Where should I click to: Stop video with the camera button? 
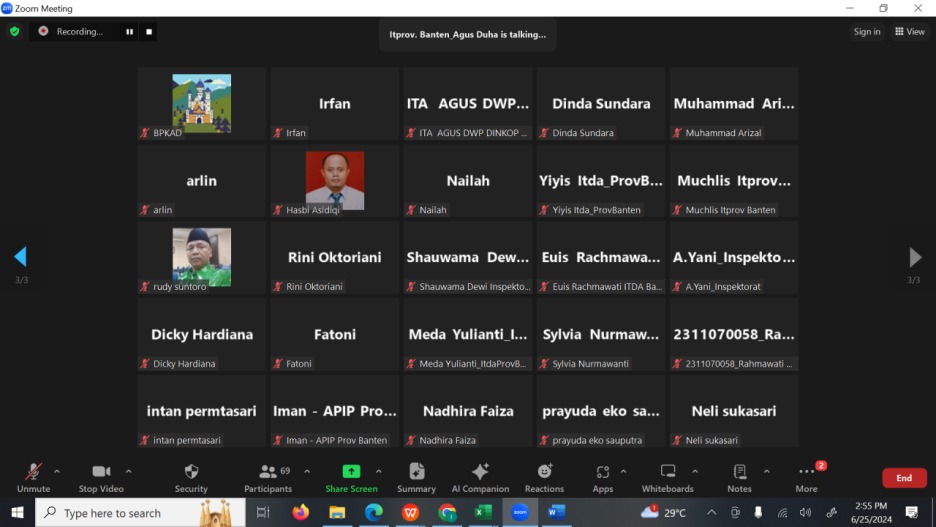coord(101,472)
